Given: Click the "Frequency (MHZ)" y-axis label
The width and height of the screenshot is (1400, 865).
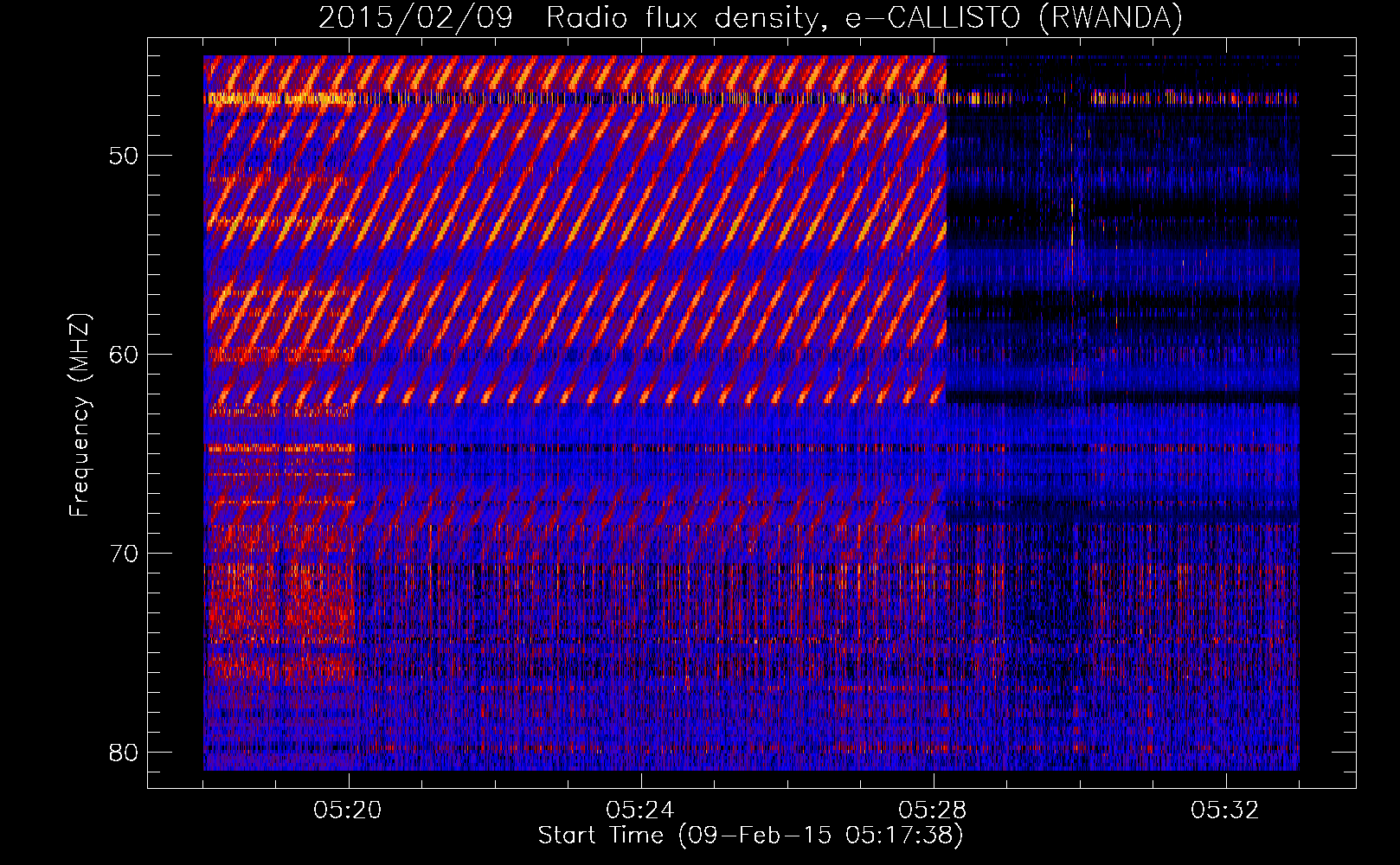Looking at the screenshot, I should 79,415.
